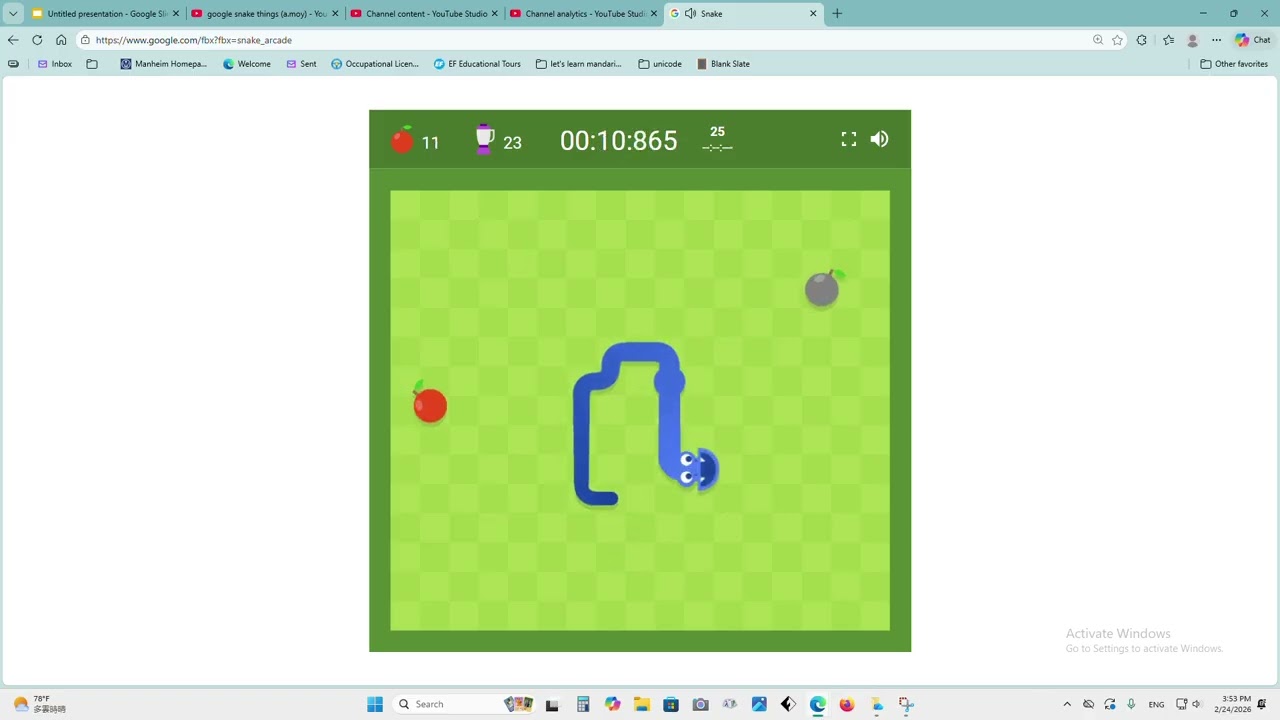Viewport: 1280px width, 720px height.
Task: Open the Blank Slate bookmark
Action: coord(723,64)
